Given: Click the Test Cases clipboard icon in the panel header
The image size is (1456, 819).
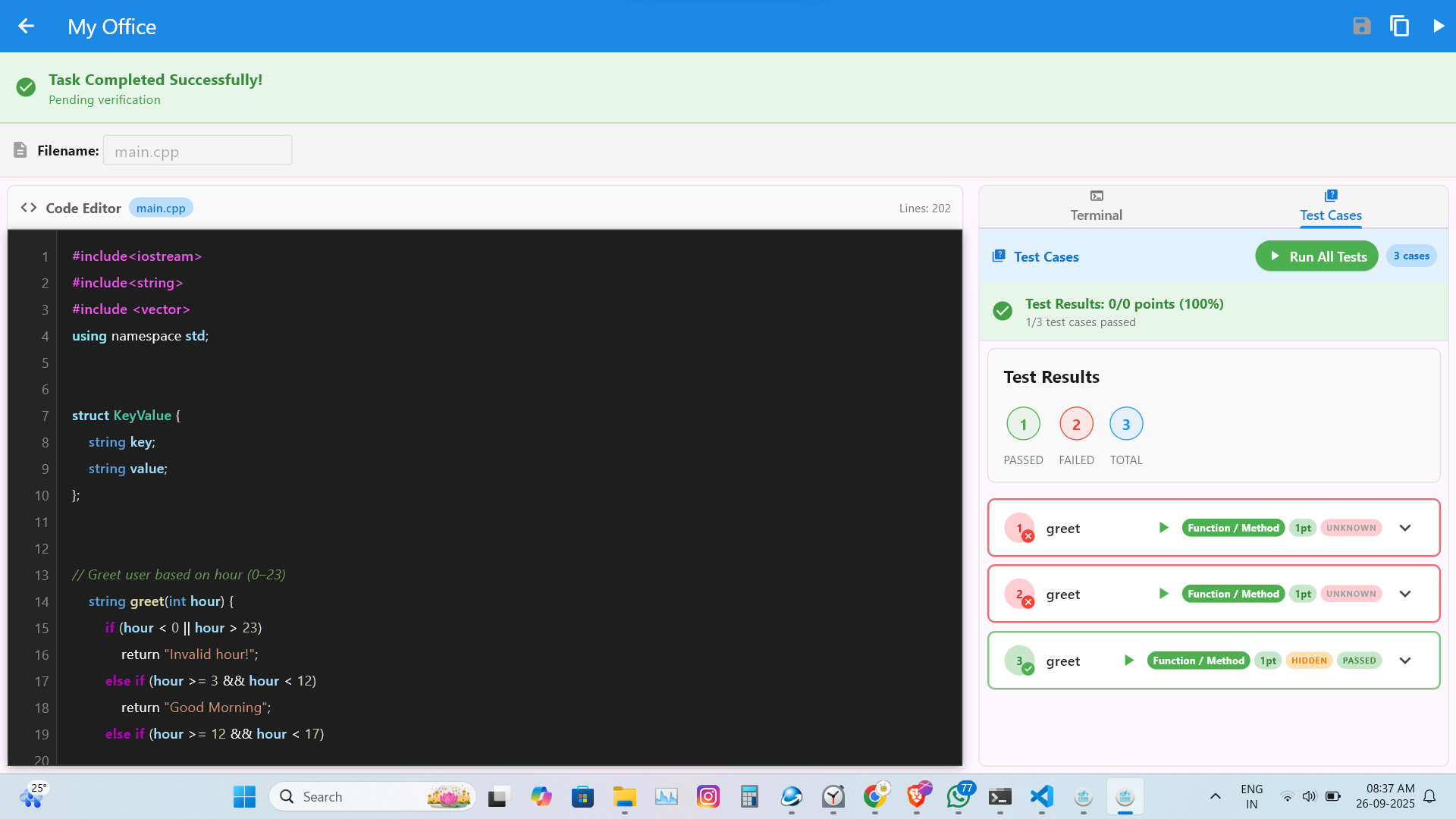Looking at the screenshot, I should pyautogui.click(x=999, y=256).
